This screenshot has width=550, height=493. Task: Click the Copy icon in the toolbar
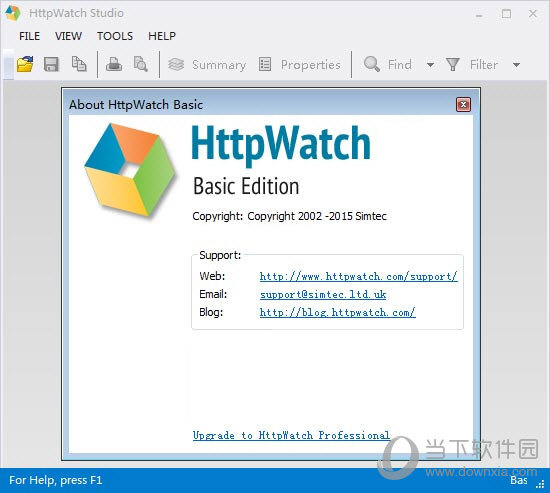(x=79, y=64)
